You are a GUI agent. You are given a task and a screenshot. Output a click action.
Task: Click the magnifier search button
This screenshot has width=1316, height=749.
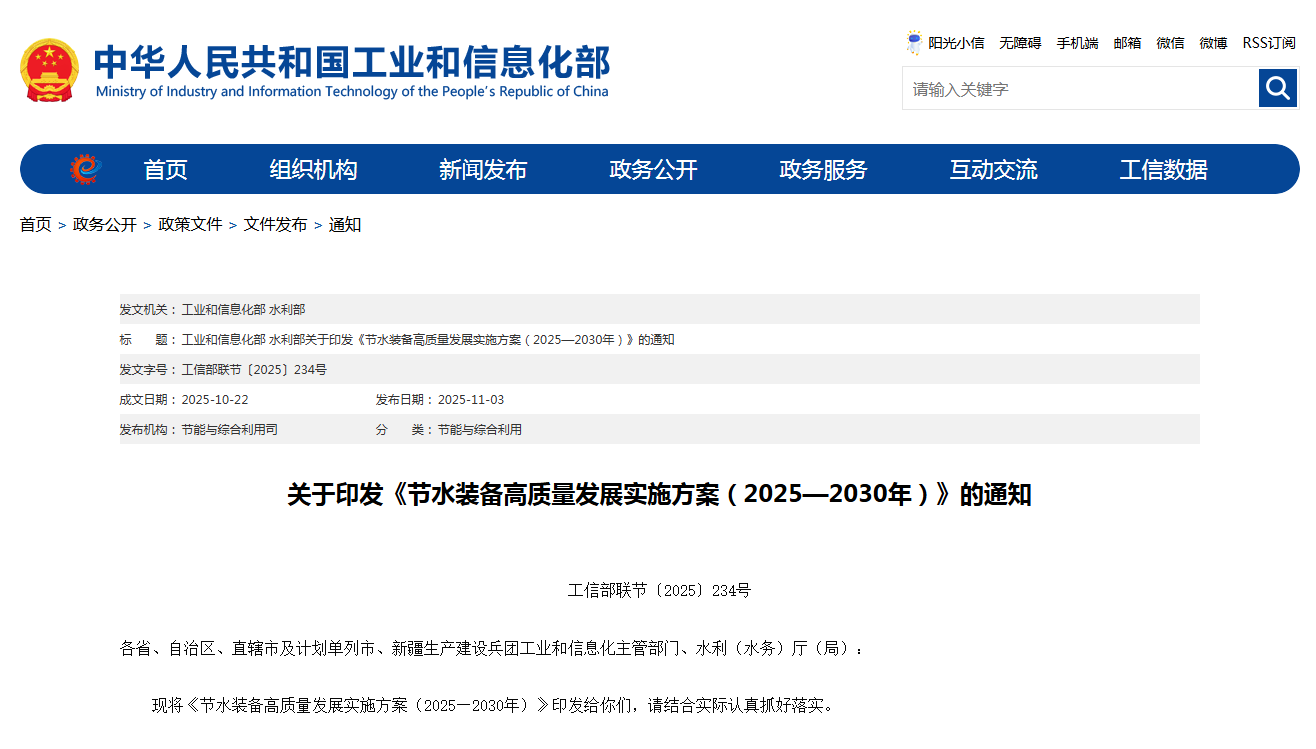pos(1277,88)
